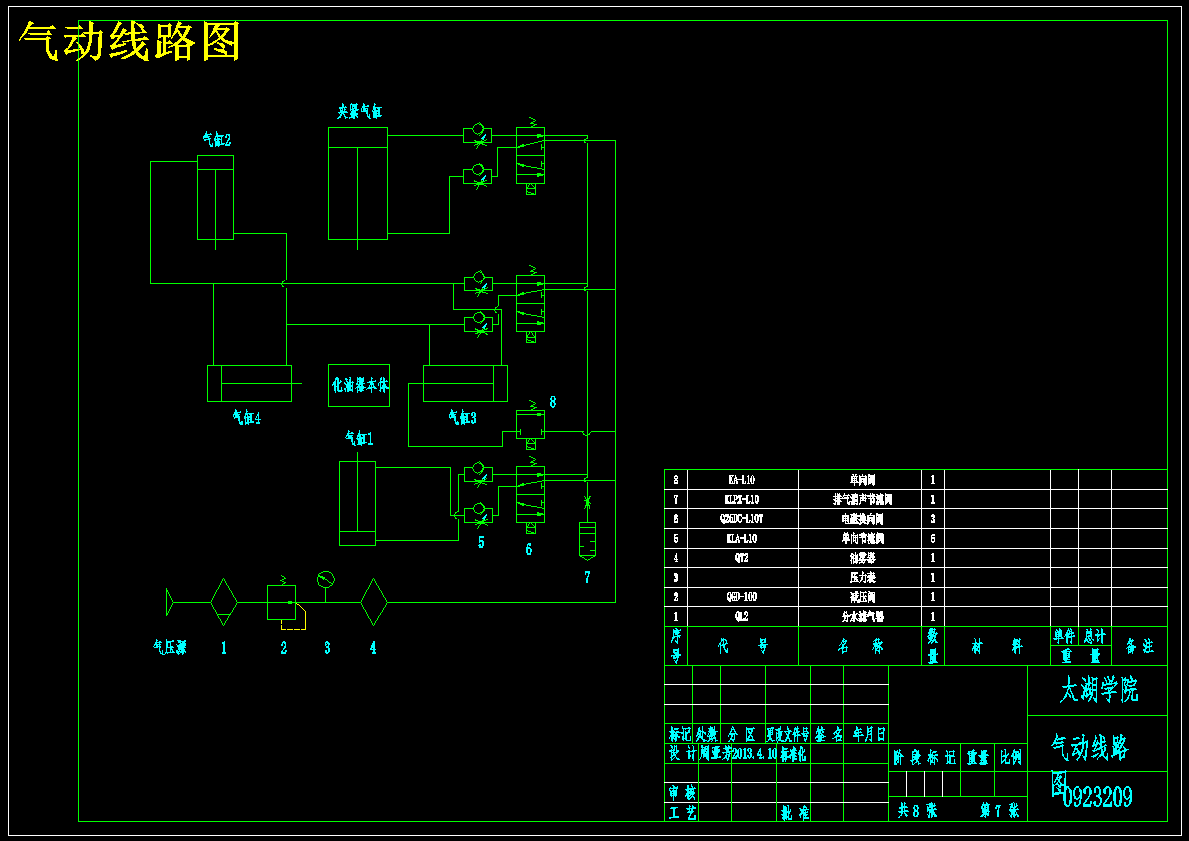Select the solenoid valve connected to 夹紧气缸
The height and width of the screenshot is (841, 1189).
(x=530, y=155)
